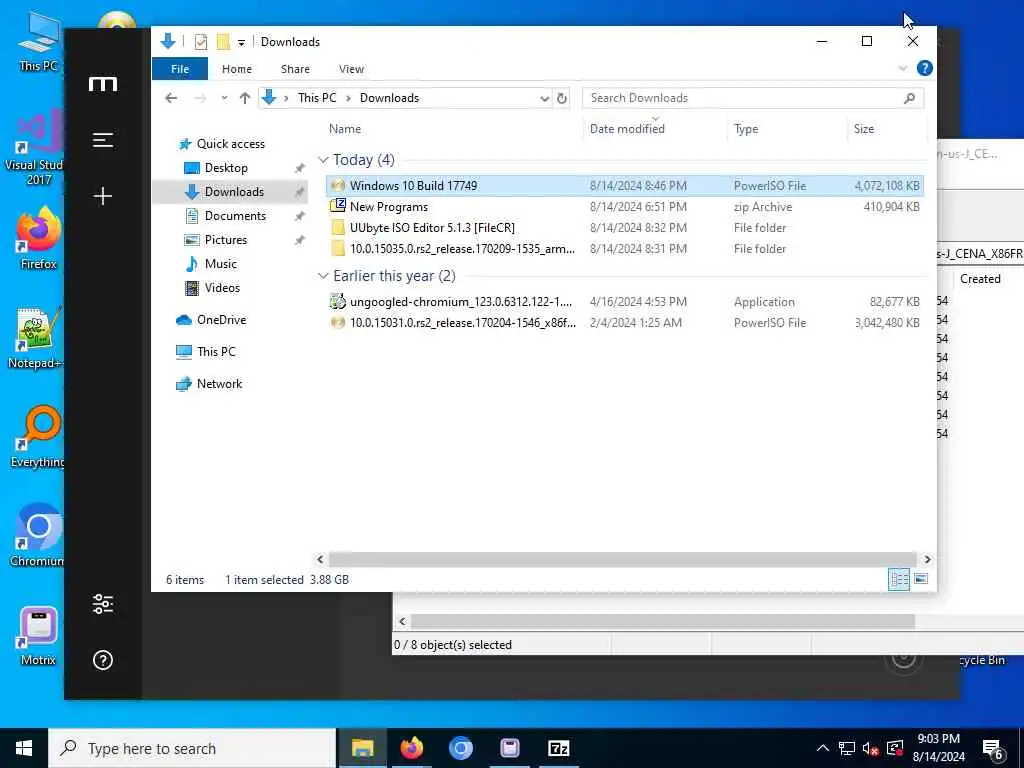Open the Motrix hamburger menu icon

click(103, 140)
